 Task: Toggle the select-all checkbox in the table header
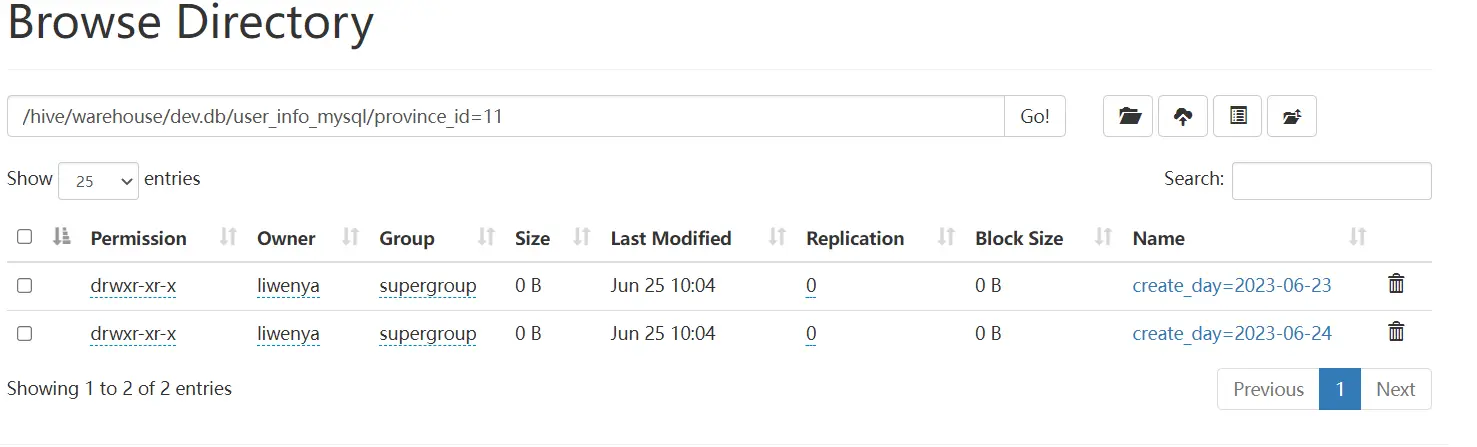click(25, 237)
